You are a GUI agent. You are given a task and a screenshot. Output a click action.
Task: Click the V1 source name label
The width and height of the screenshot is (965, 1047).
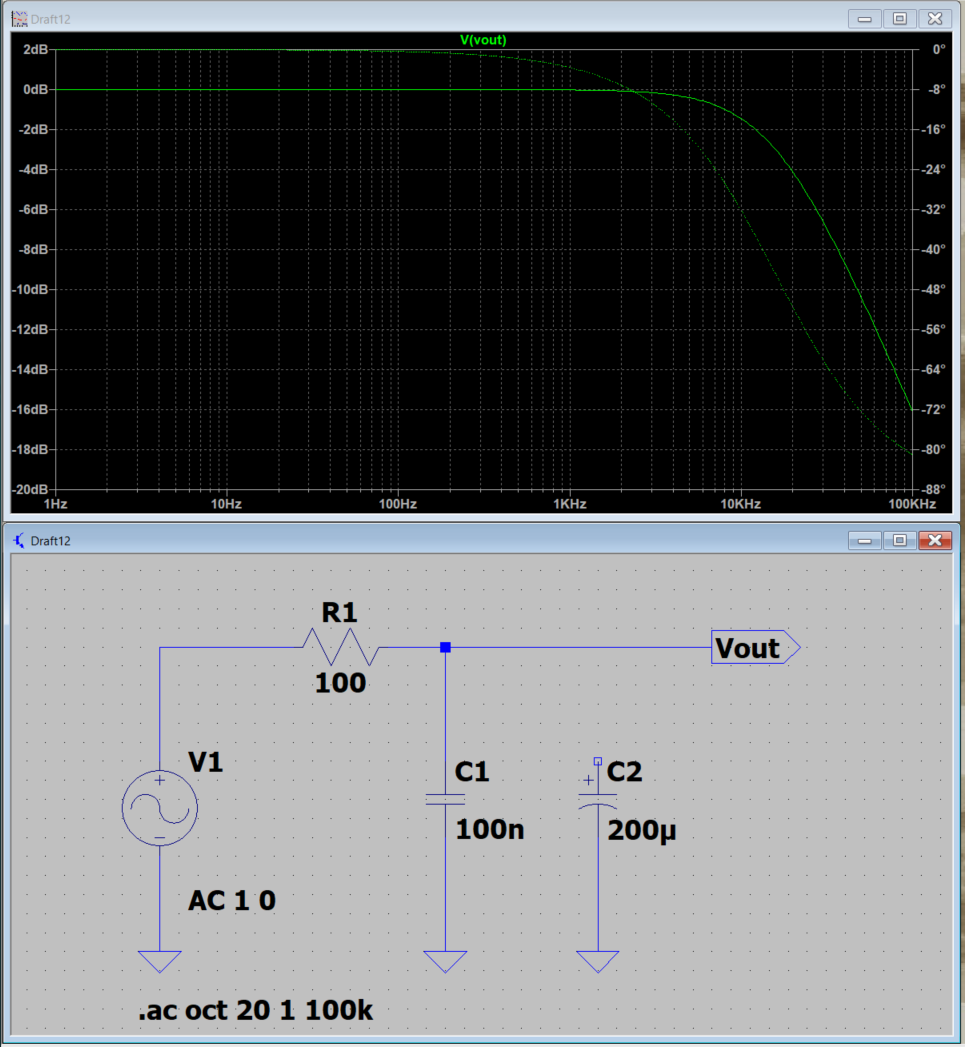(206, 762)
